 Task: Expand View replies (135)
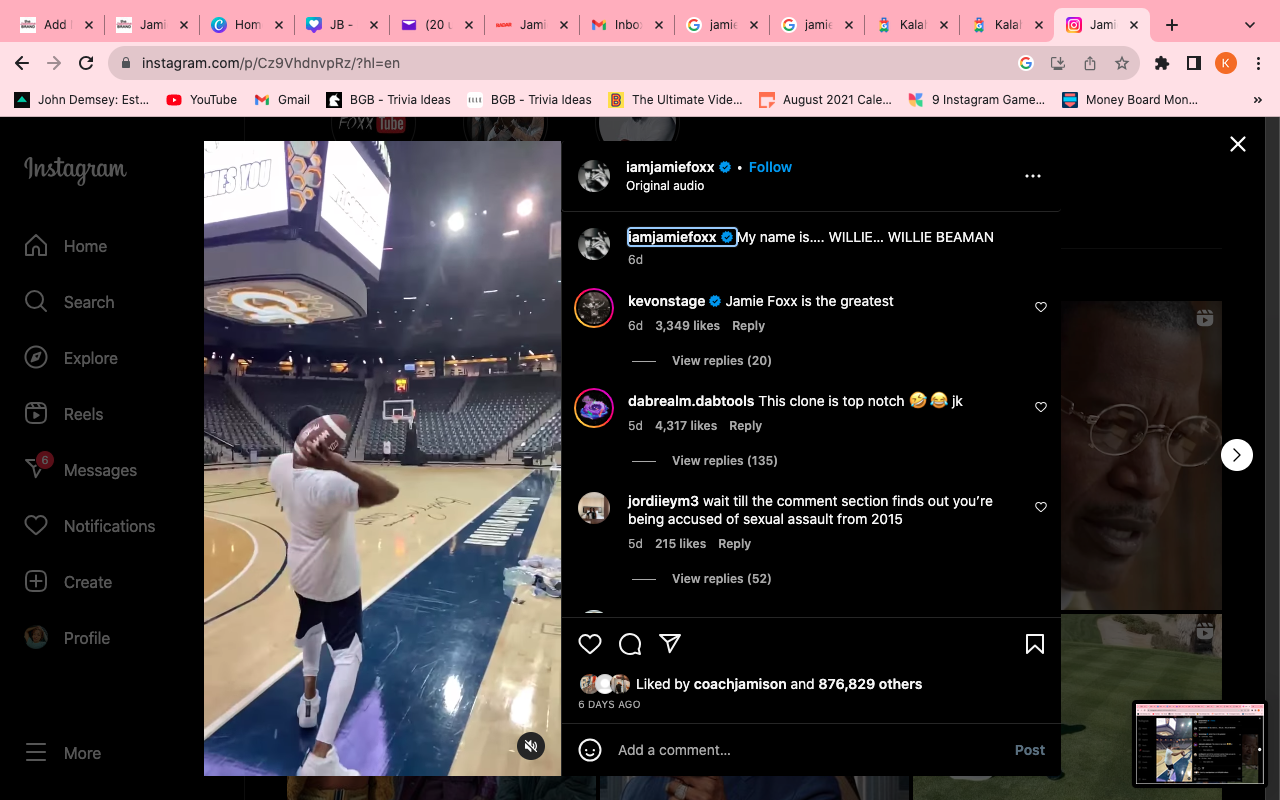(x=725, y=460)
